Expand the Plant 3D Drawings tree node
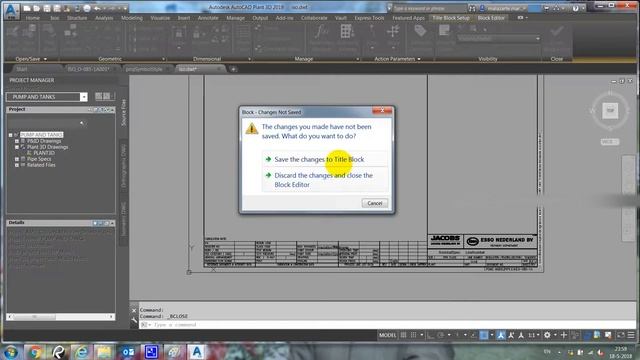640x360 pixels. coord(17,147)
